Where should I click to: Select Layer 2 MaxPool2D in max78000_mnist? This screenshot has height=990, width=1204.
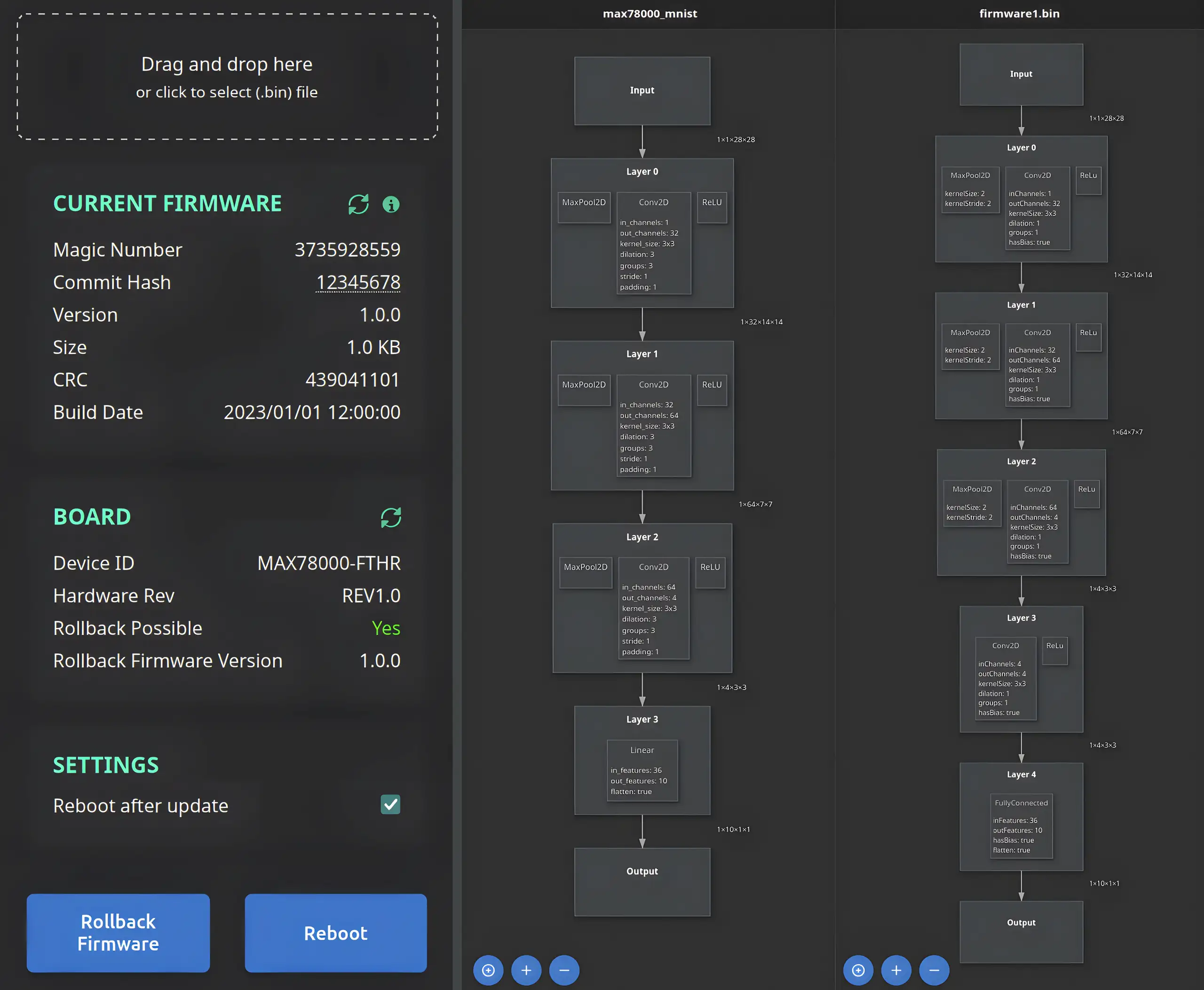click(586, 572)
